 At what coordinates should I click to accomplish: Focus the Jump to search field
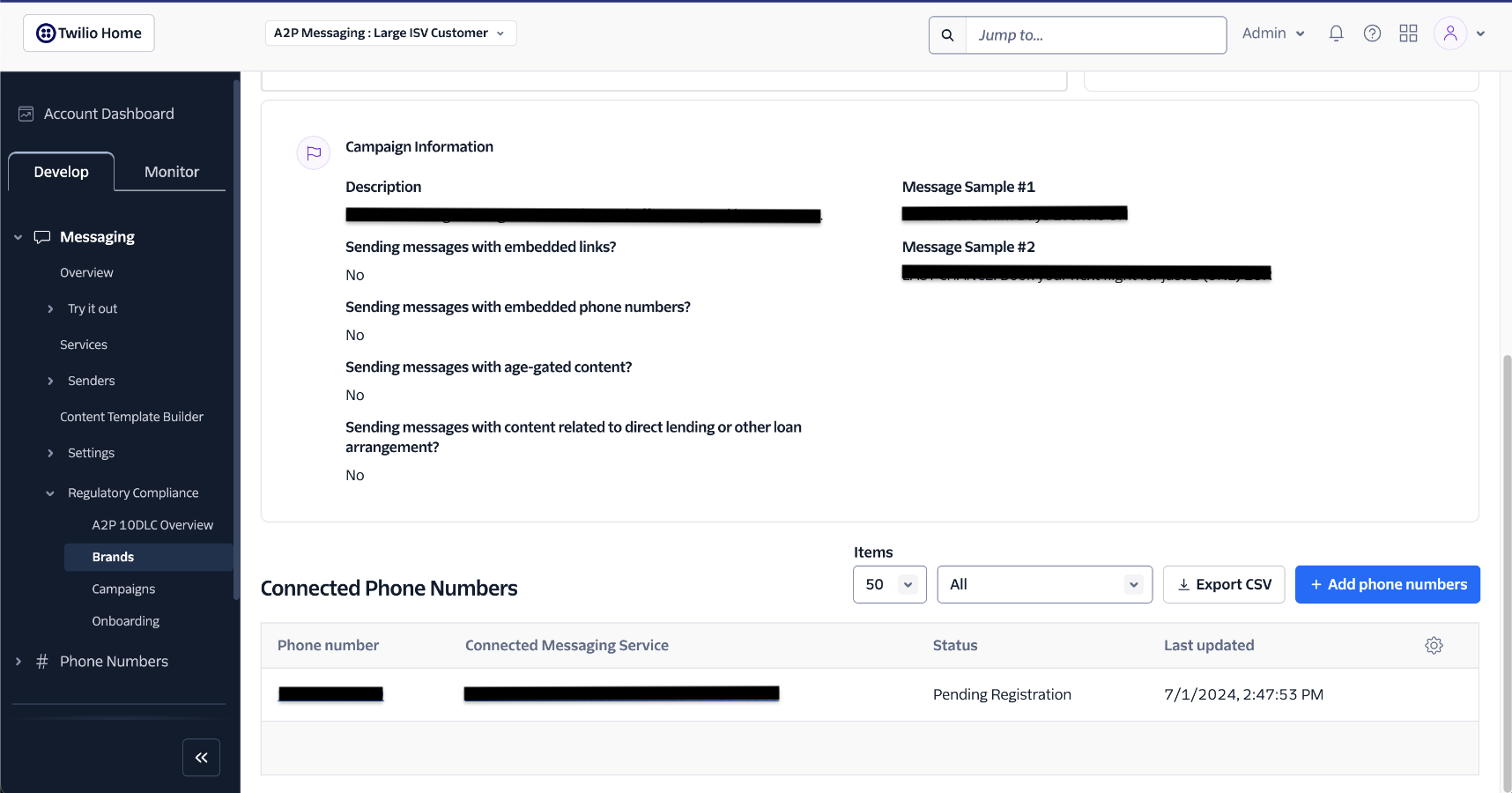click(x=1095, y=35)
